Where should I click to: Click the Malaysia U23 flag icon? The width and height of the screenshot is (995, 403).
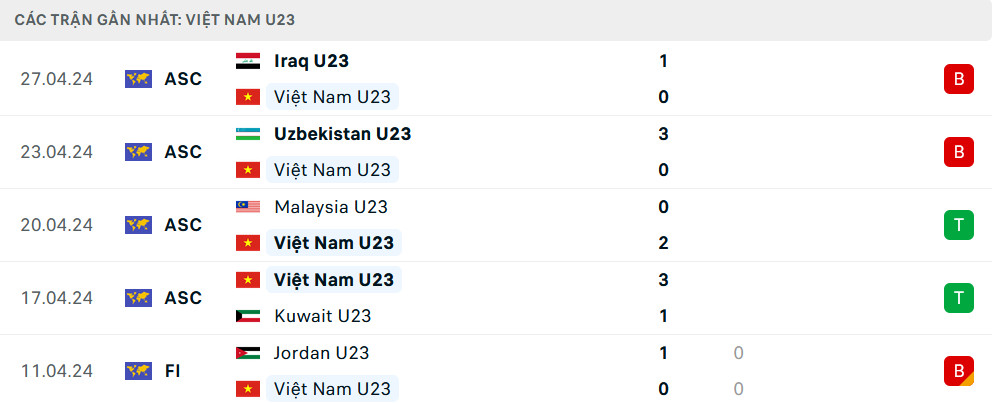pos(247,207)
